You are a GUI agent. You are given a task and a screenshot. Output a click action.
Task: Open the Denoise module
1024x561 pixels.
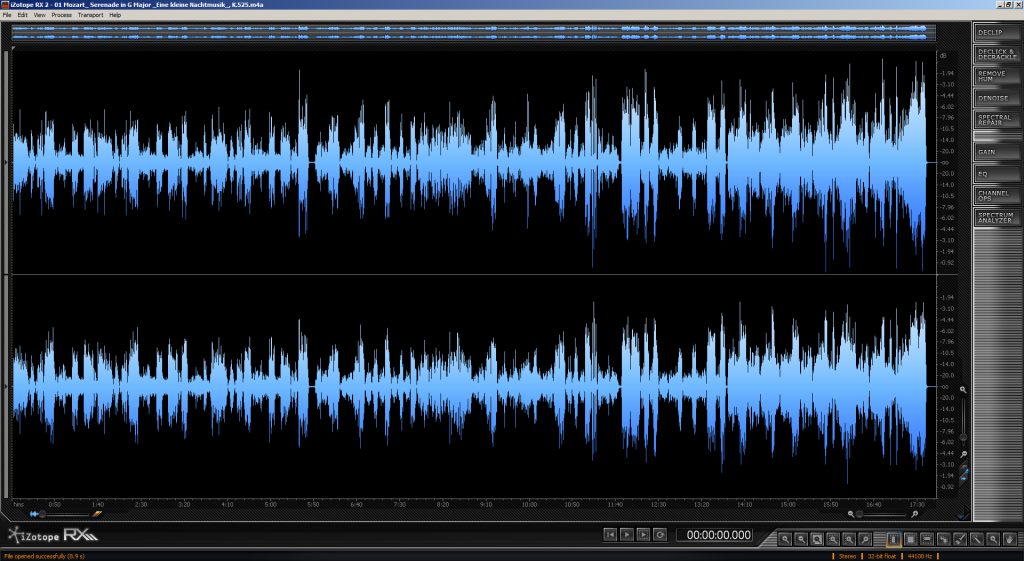pos(997,98)
